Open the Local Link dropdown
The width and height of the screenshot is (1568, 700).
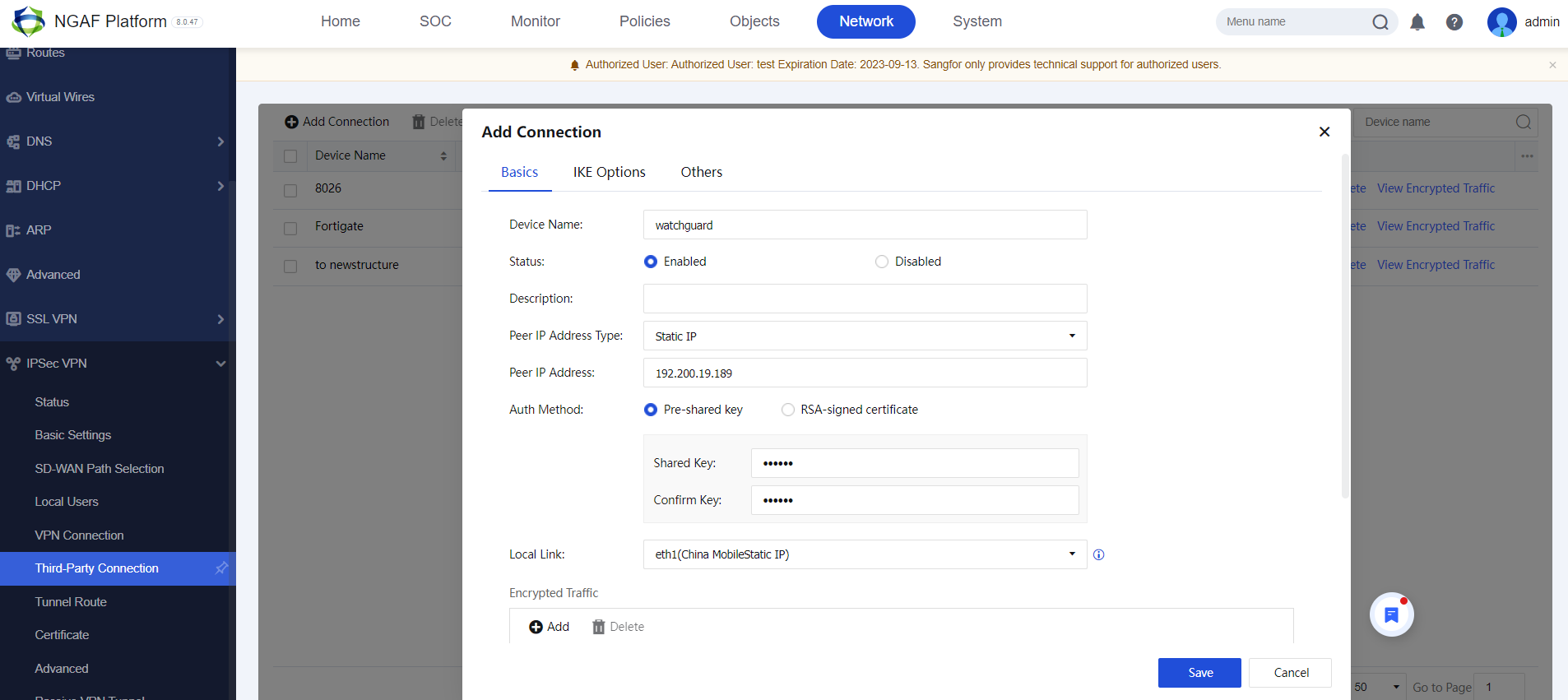pyautogui.click(x=865, y=554)
